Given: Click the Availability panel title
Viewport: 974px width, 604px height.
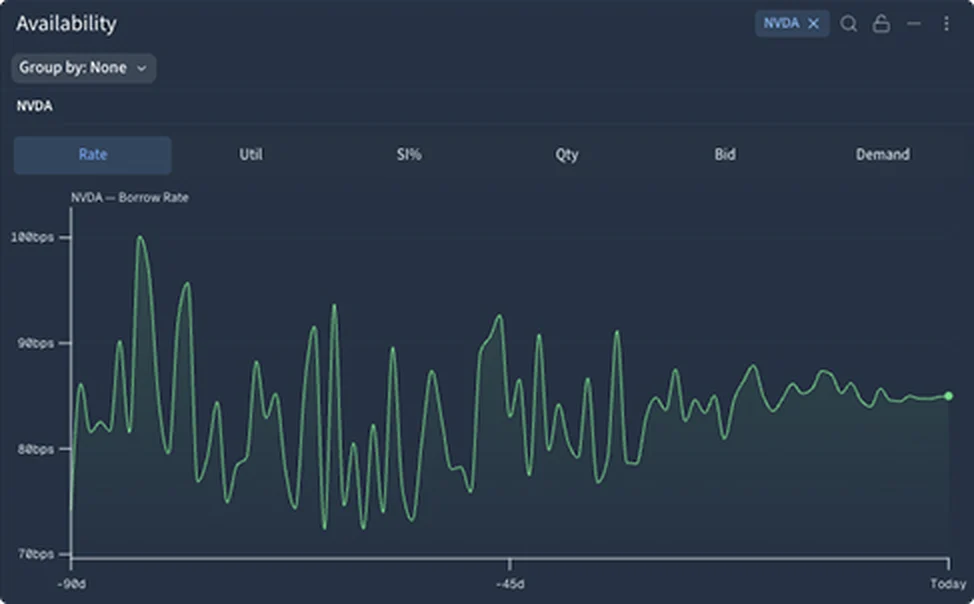Looking at the screenshot, I should pos(66,24).
